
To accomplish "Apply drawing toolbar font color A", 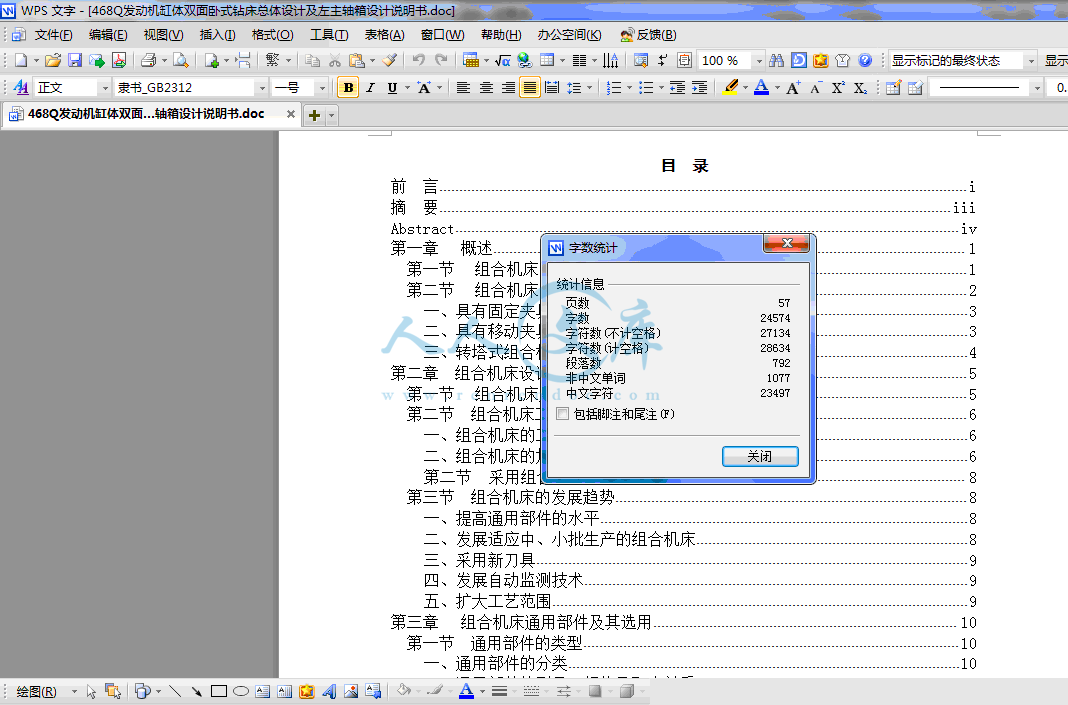I will (x=466, y=691).
